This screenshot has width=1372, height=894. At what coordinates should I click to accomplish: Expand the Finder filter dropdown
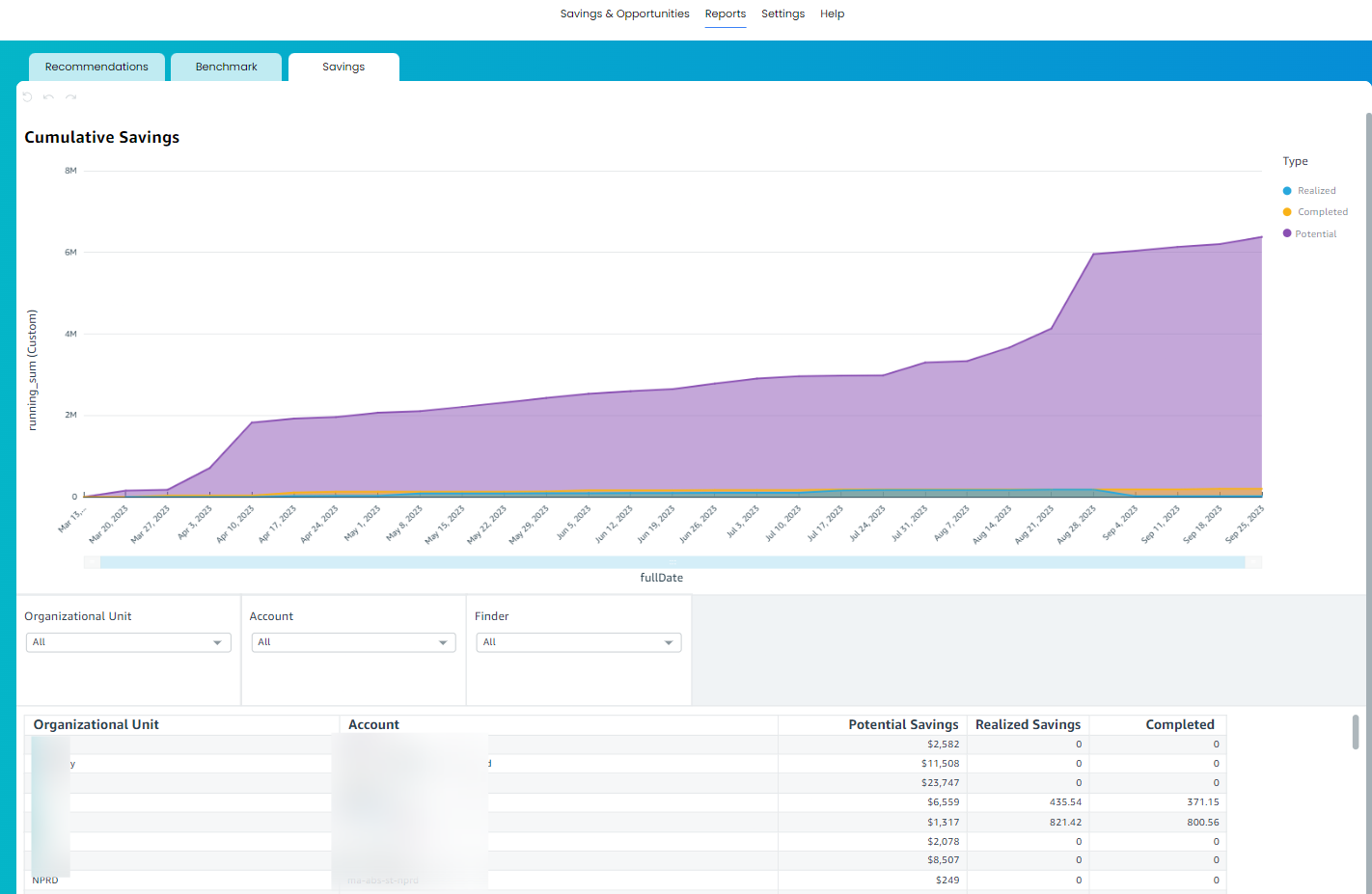(578, 642)
